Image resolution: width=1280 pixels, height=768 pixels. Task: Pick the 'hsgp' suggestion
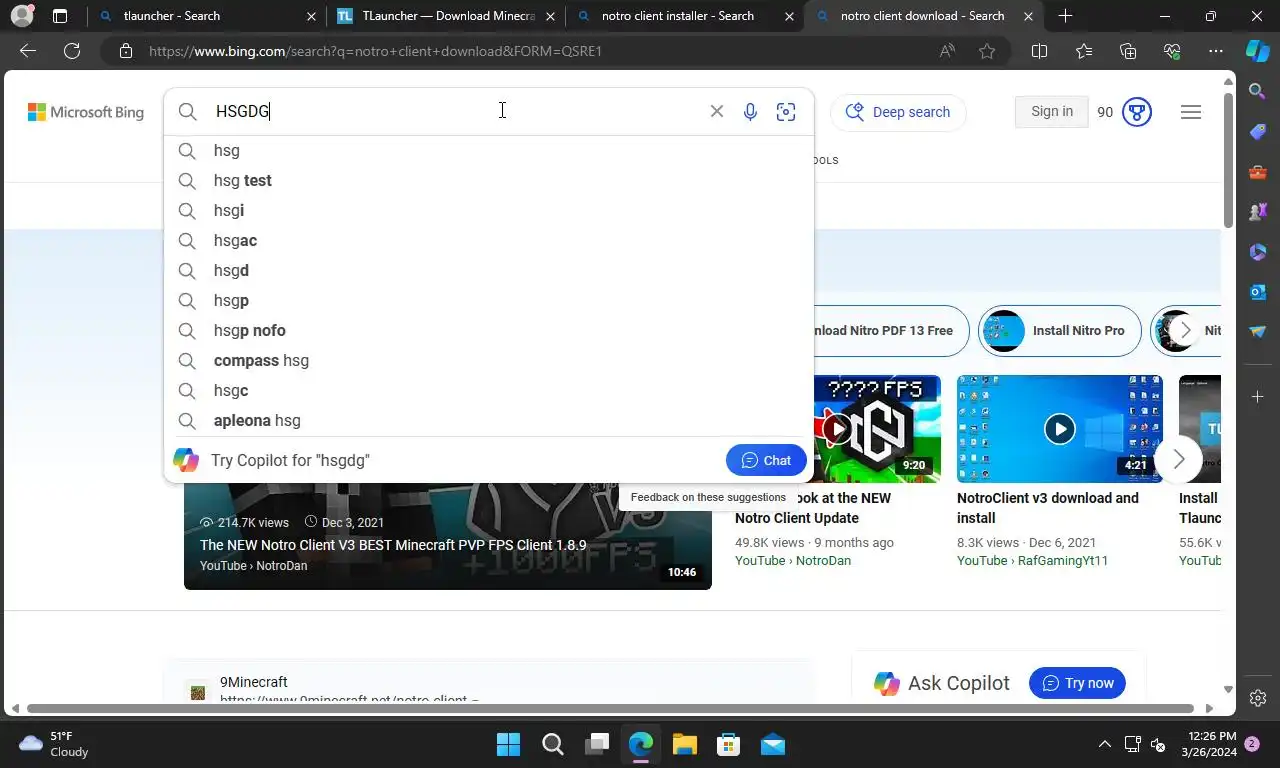coord(489,300)
